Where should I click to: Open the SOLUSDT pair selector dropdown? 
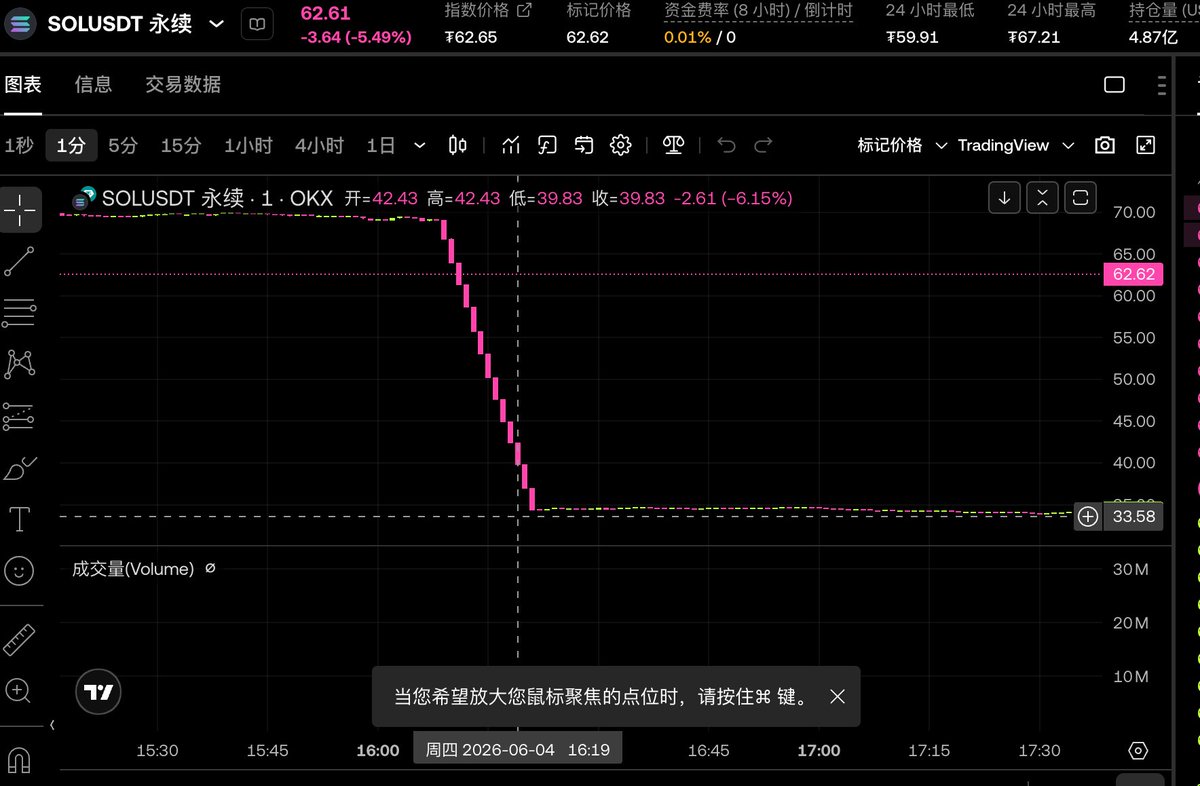click(x=216, y=23)
